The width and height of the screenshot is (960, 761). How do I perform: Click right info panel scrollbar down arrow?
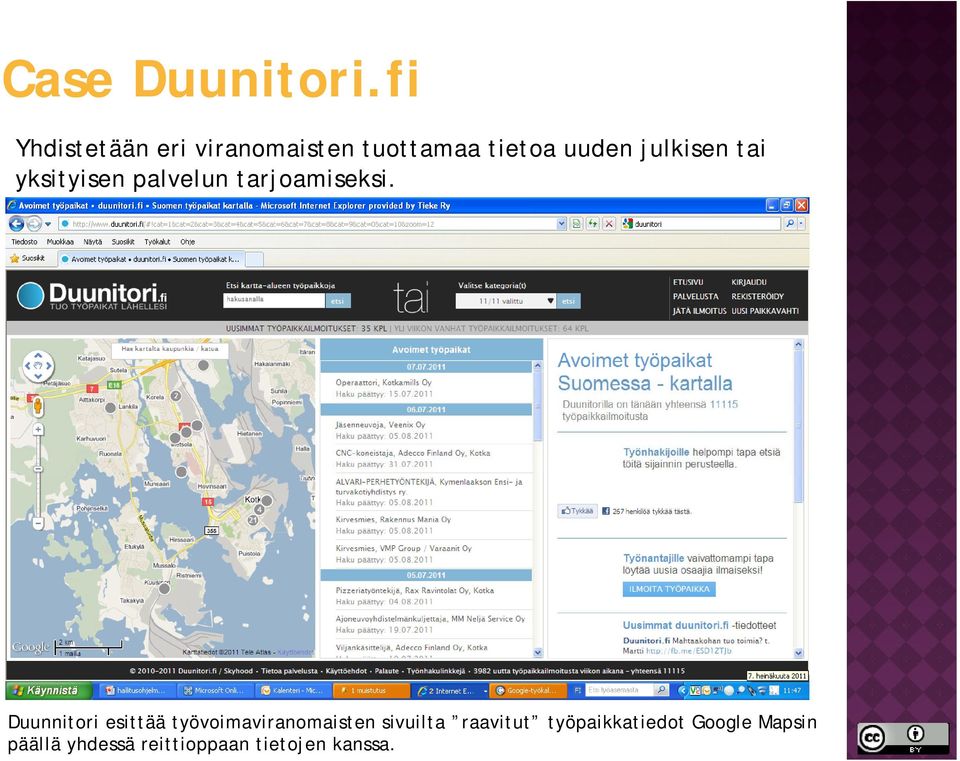(798, 653)
